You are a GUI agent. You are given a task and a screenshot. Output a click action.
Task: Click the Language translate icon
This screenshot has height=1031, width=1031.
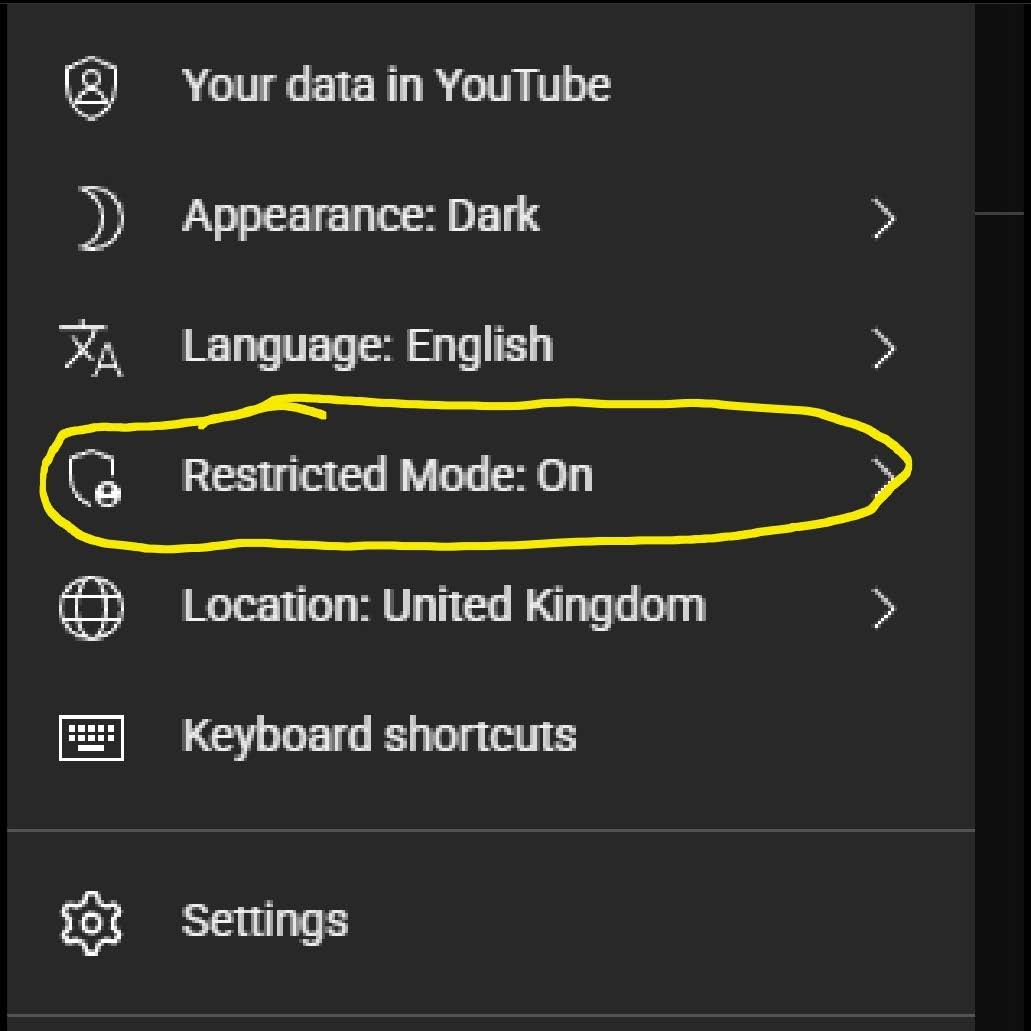(91, 348)
